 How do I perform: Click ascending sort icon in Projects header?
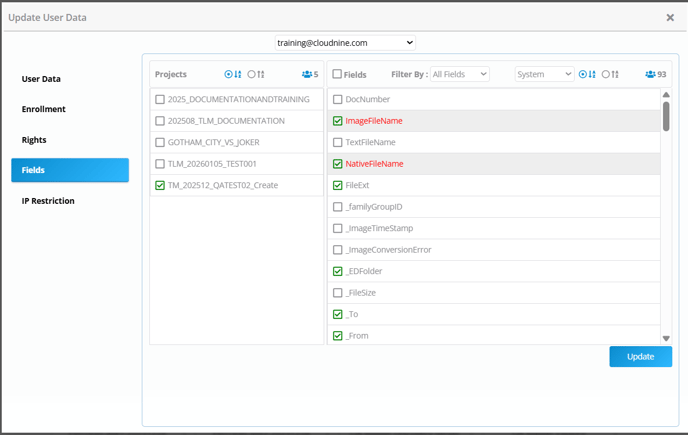[x=238, y=74]
